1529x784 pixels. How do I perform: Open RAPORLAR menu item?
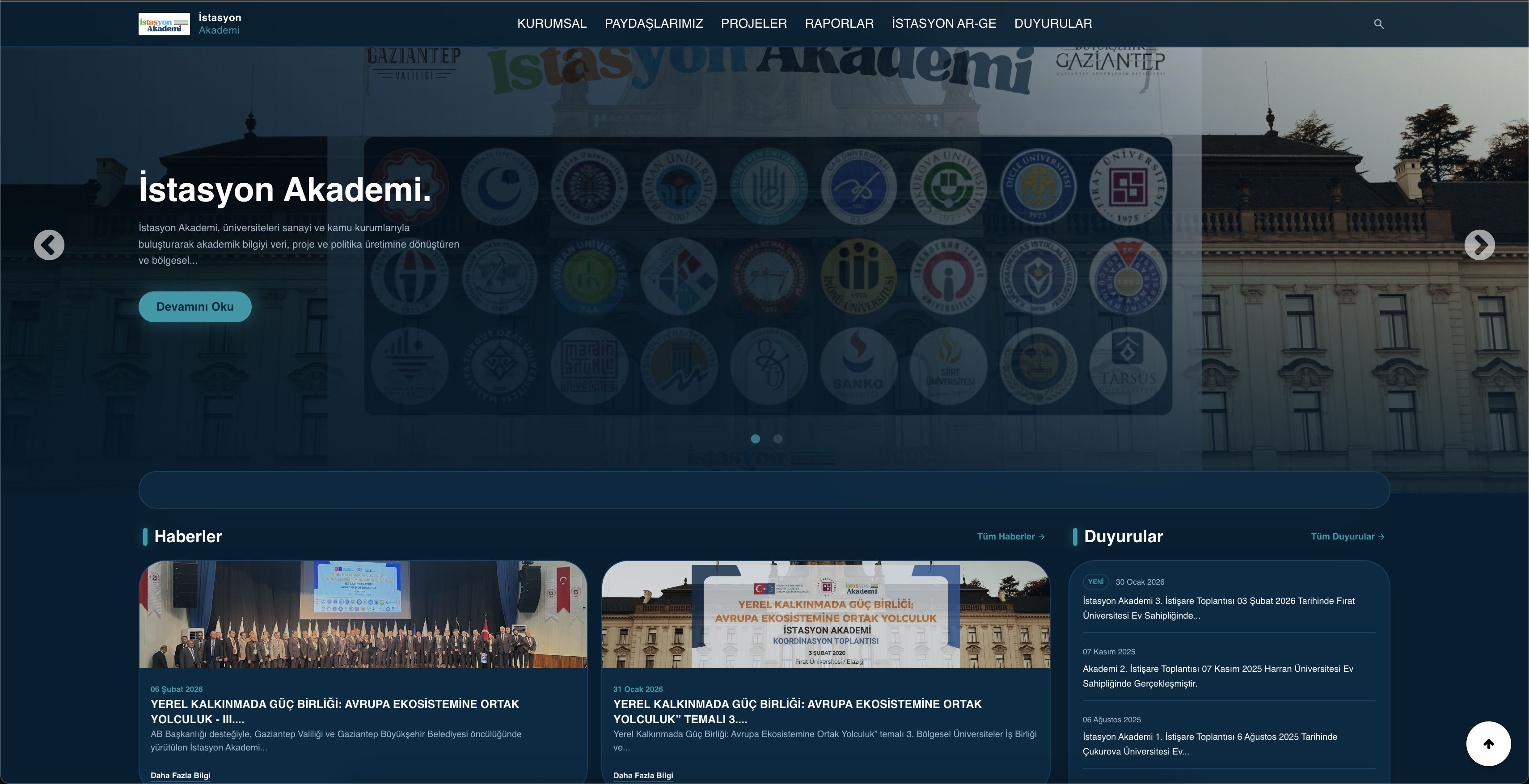click(839, 24)
